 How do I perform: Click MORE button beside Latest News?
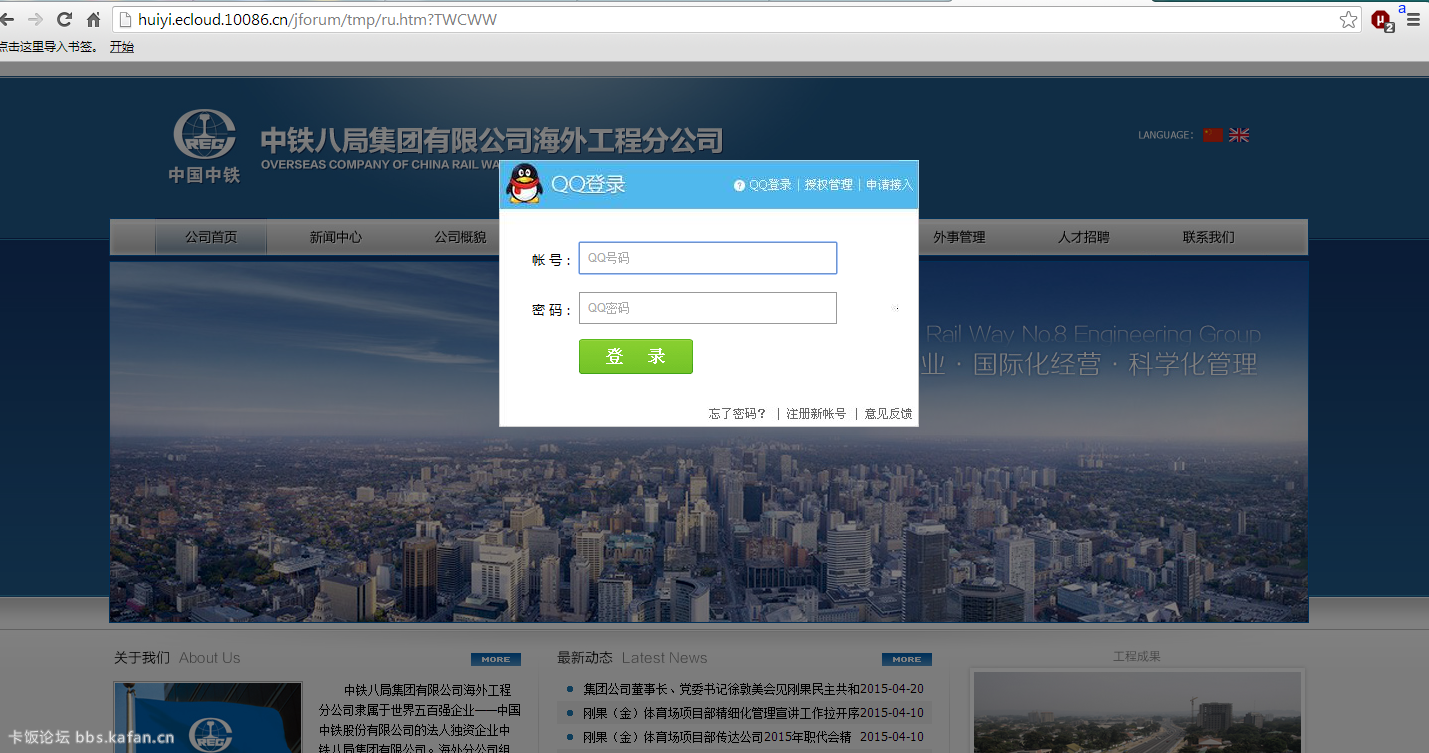click(907, 659)
